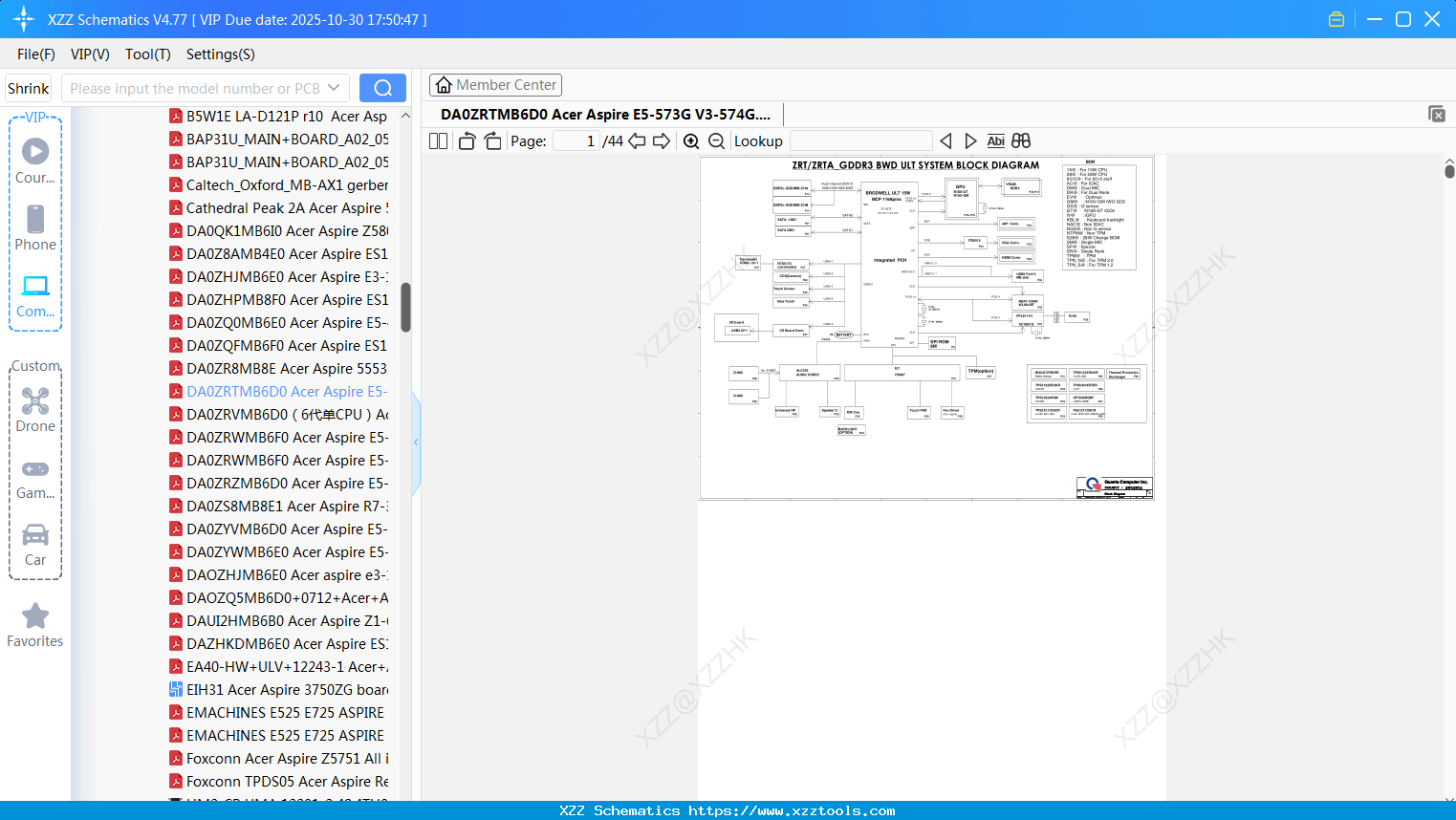Click the schematic viewer vertical scrollbar thumb

tap(1449, 170)
